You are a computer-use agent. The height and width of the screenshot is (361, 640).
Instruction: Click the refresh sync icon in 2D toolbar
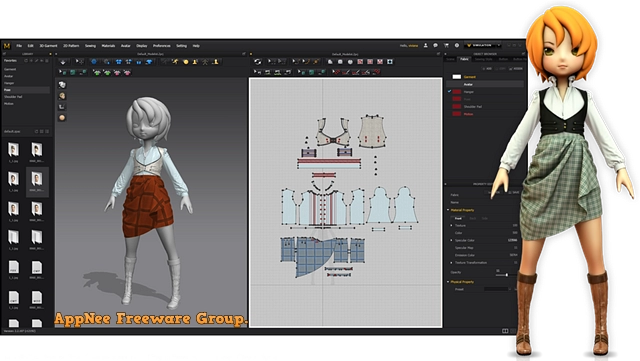tap(258, 62)
